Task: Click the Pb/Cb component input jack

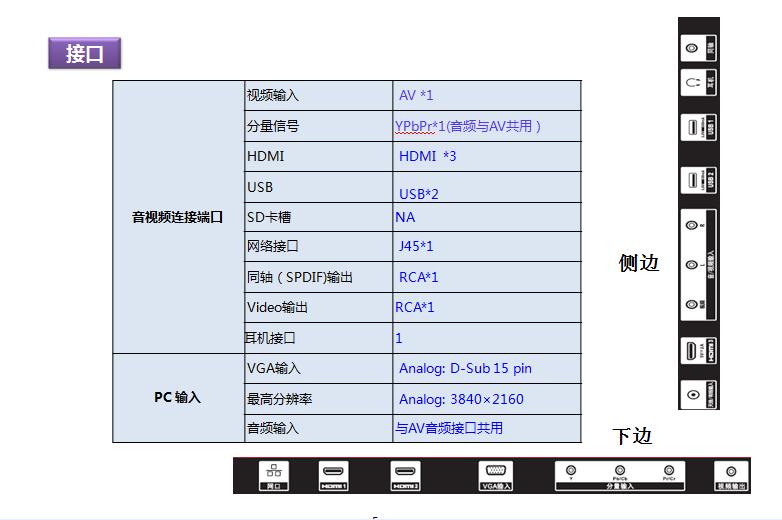Action: coord(620,470)
